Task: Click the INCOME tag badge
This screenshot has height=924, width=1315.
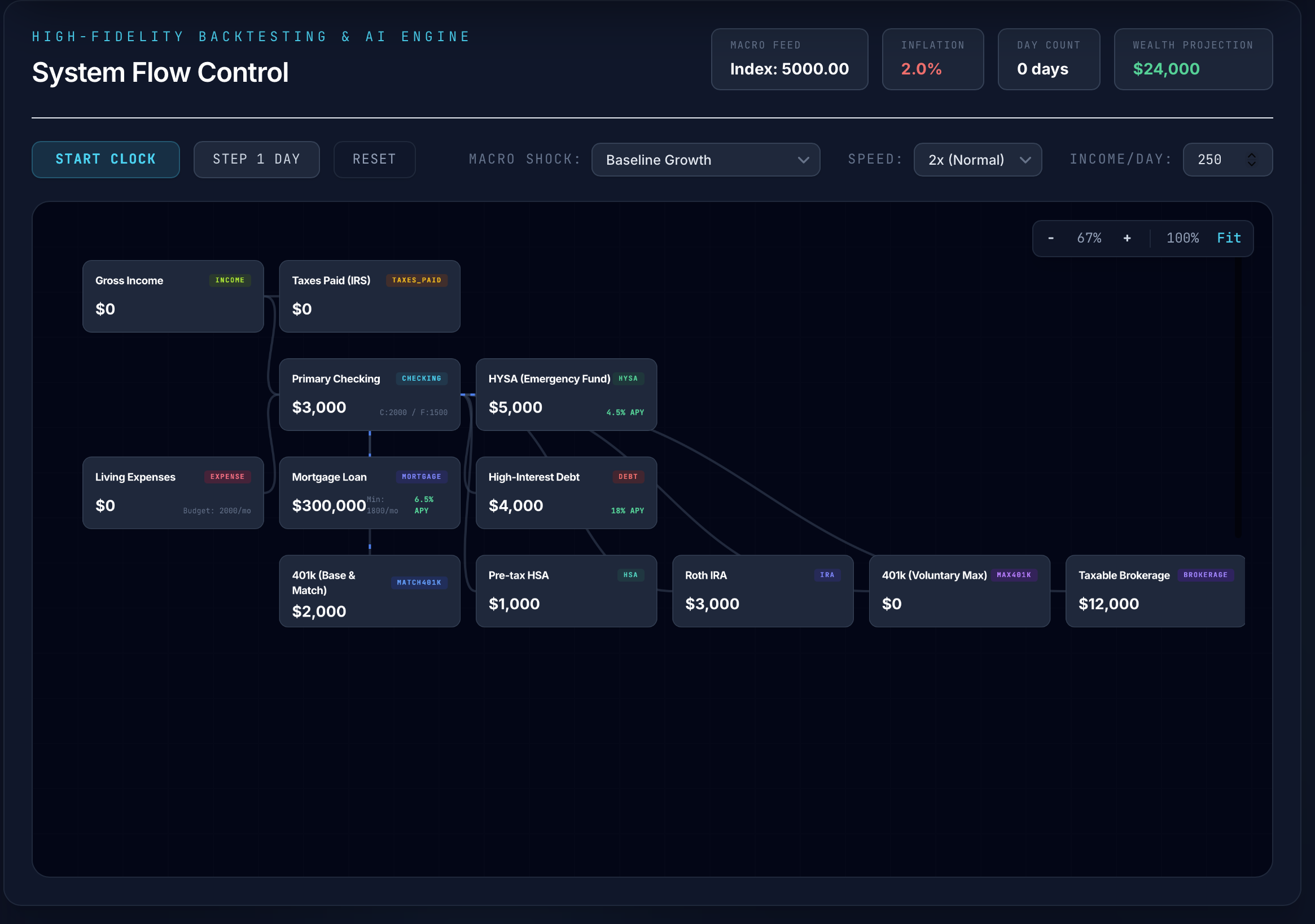Action: (x=230, y=280)
